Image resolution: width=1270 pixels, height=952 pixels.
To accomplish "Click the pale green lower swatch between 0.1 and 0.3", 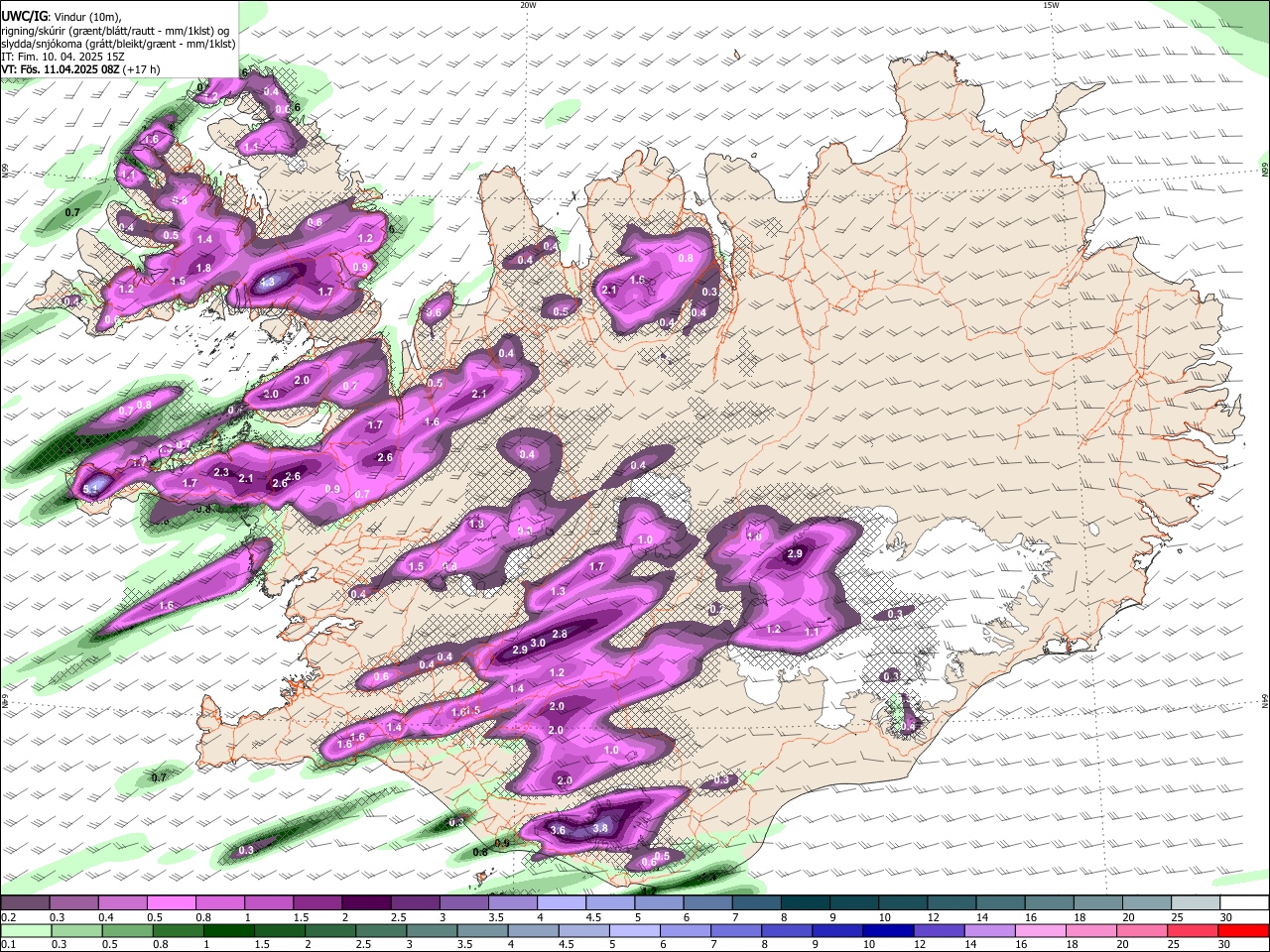I will (25, 930).
